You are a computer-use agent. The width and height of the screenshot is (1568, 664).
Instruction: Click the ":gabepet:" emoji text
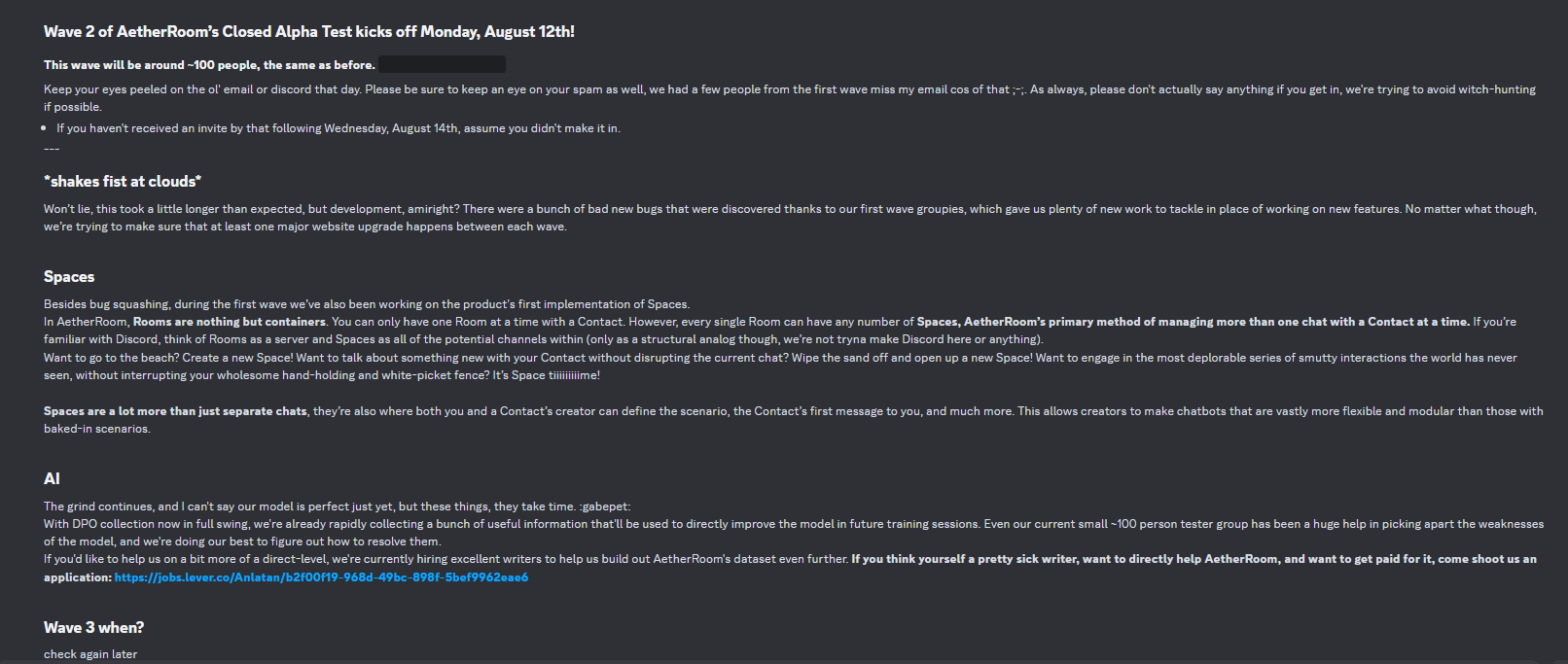click(x=605, y=507)
